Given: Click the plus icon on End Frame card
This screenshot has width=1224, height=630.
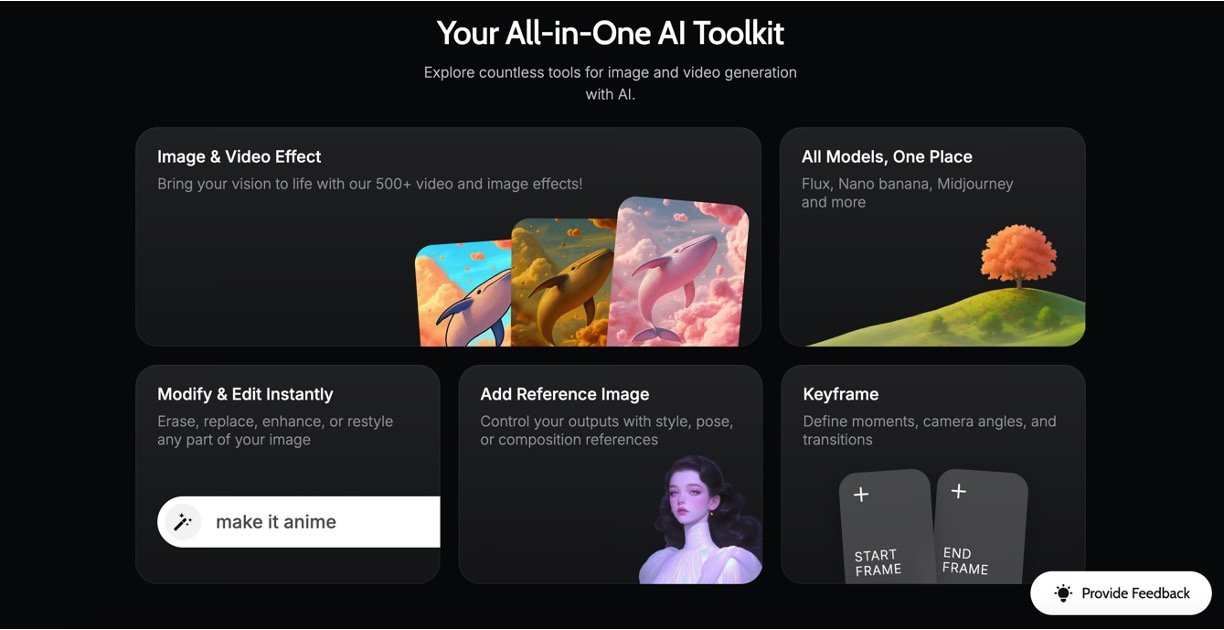Looking at the screenshot, I should 958,491.
